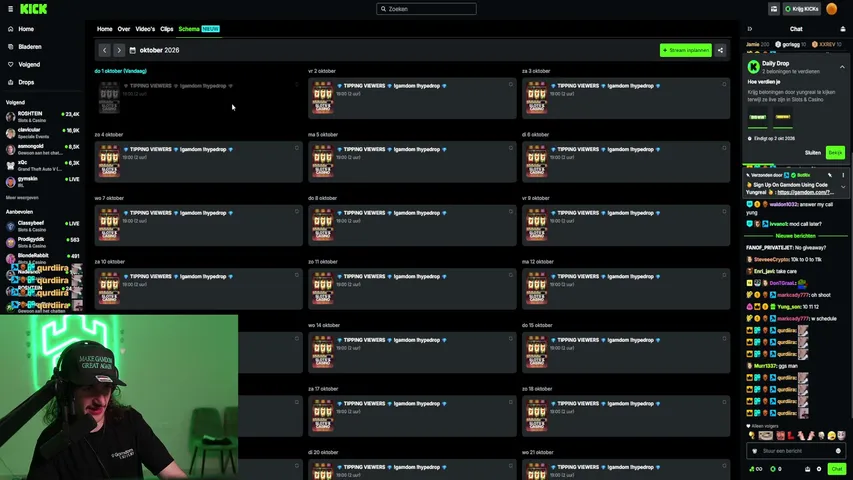Viewport: 853px width, 480px height.
Task: Toggle reminder icon on wo 7 oktober card
Action: click(296, 212)
